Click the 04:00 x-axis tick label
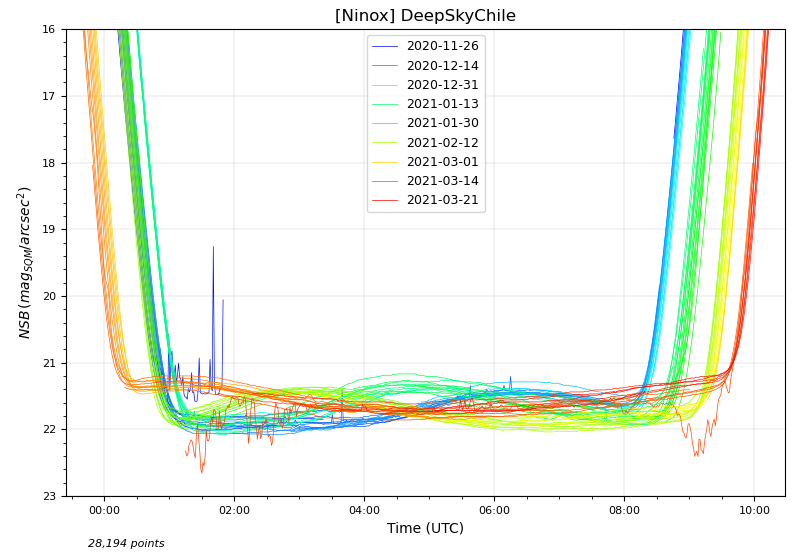The height and width of the screenshot is (557, 800). (x=364, y=510)
